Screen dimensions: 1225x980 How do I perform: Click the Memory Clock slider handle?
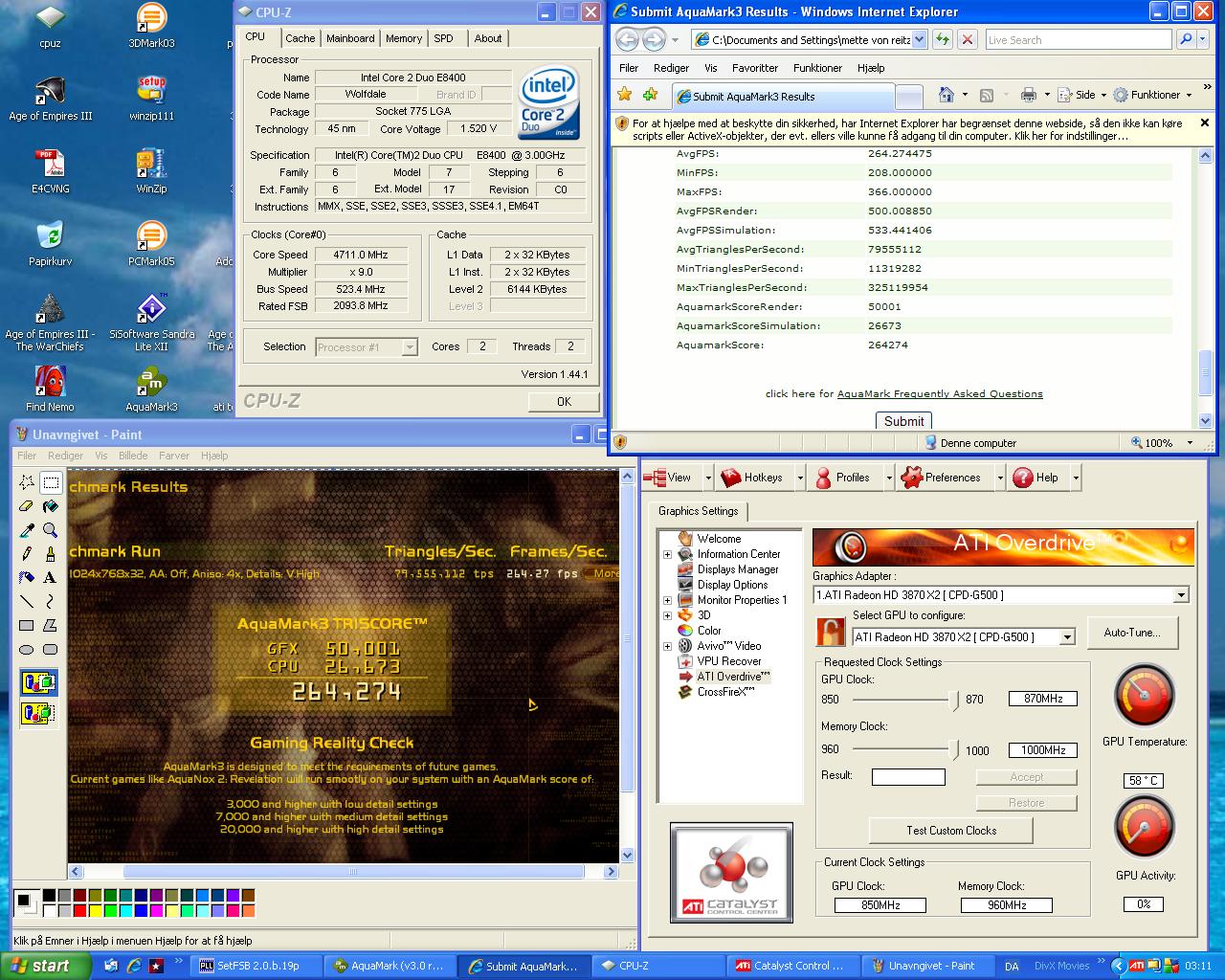[x=954, y=749]
